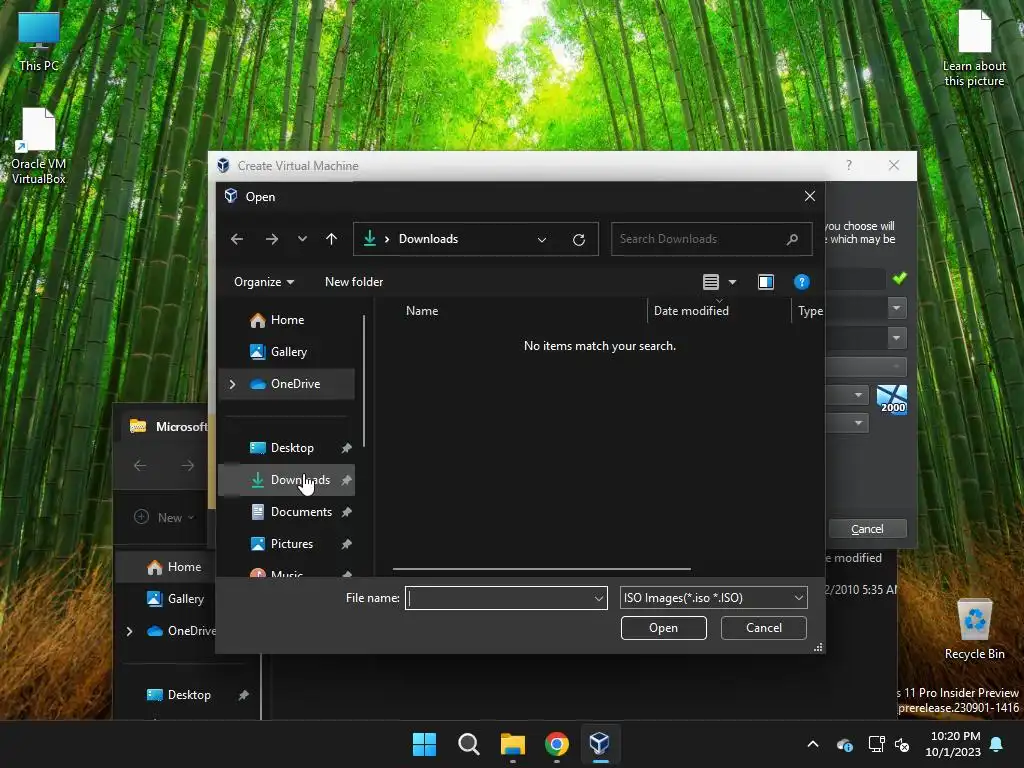Expand the File name dropdown arrow
Screen dimensions: 1024x768
pyautogui.click(x=598, y=598)
